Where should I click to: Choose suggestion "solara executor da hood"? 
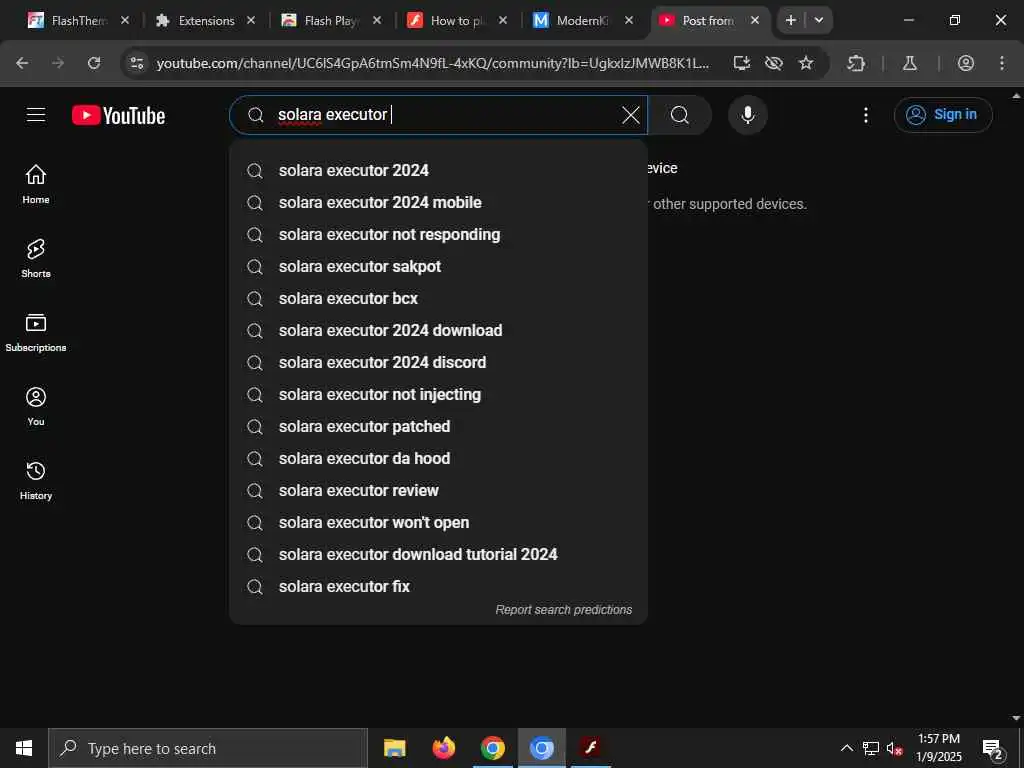[x=438, y=458]
